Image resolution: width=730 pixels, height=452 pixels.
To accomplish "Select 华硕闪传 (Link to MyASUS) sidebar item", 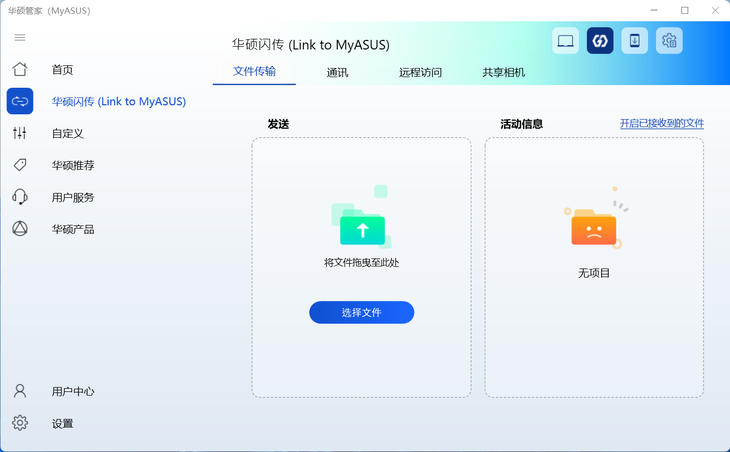I will pyautogui.click(x=119, y=101).
